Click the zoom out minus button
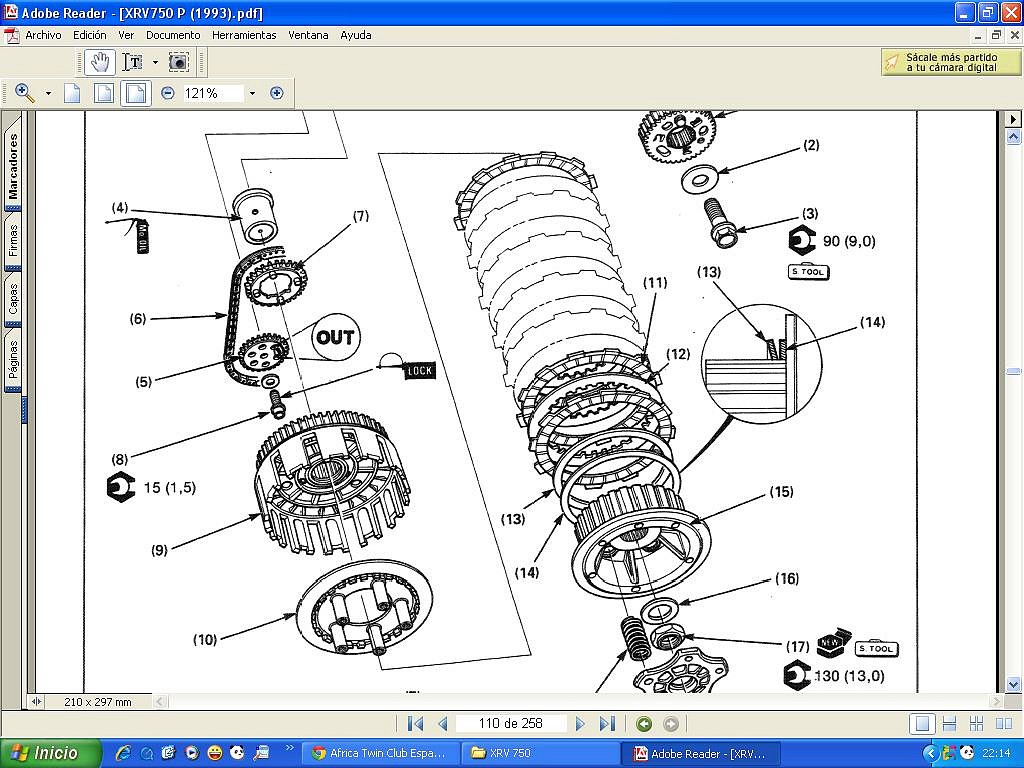The height and width of the screenshot is (768, 1024). [168, 93]
